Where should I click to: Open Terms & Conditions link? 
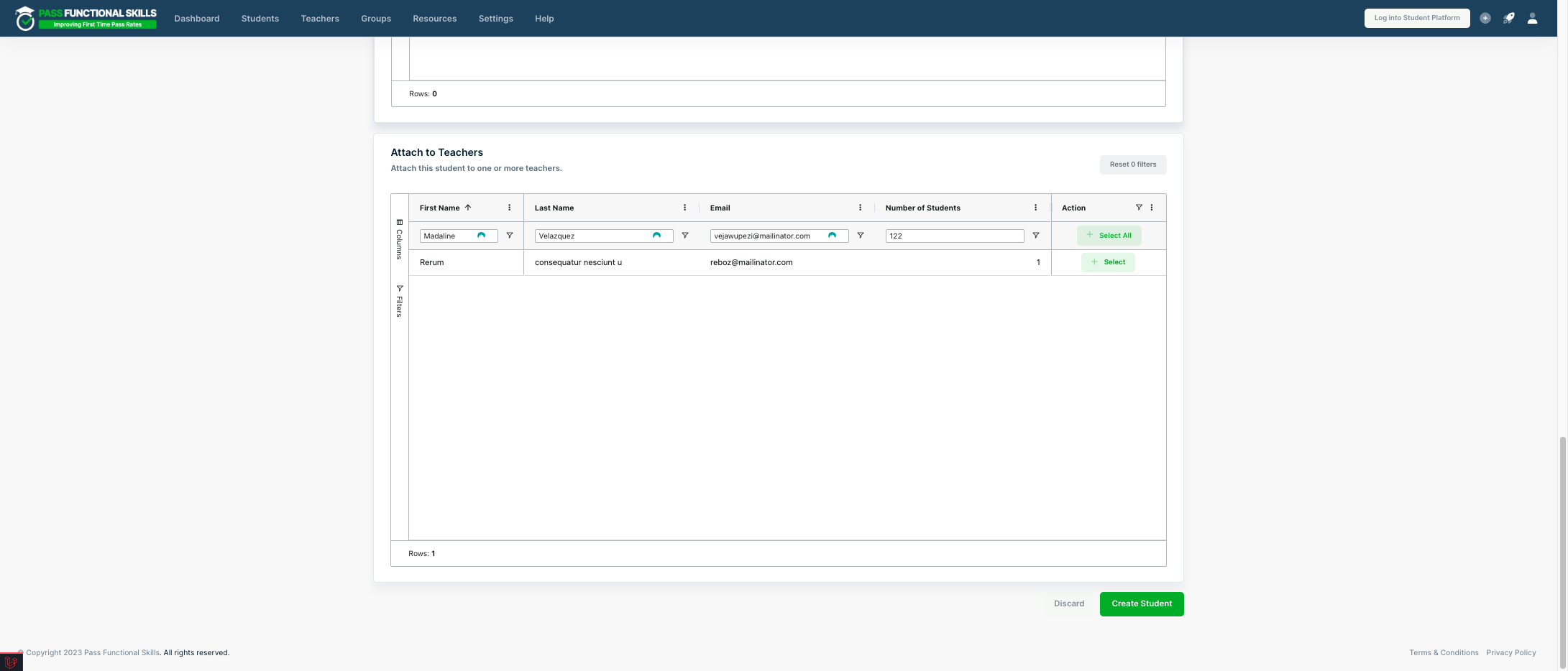coord(1444,653)
